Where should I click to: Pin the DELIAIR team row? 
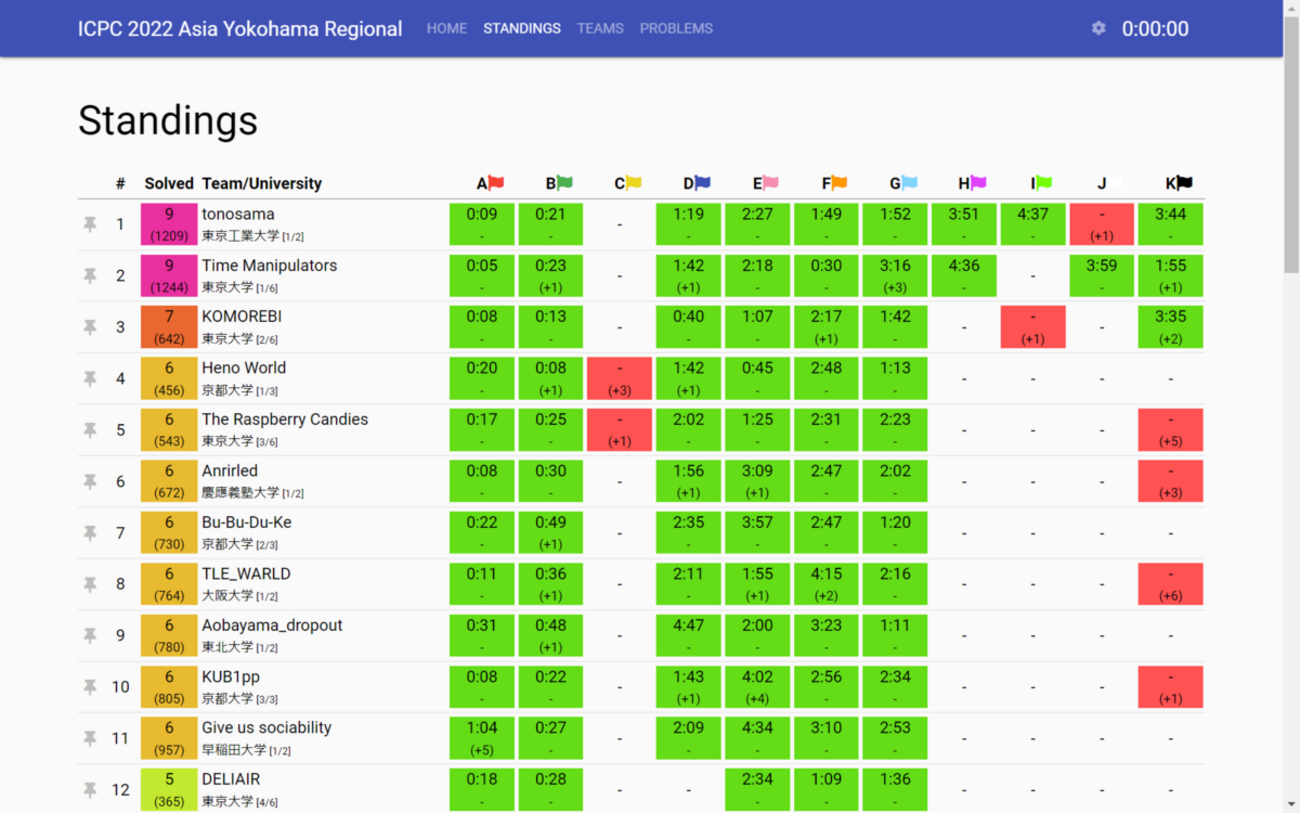point(90,790)
